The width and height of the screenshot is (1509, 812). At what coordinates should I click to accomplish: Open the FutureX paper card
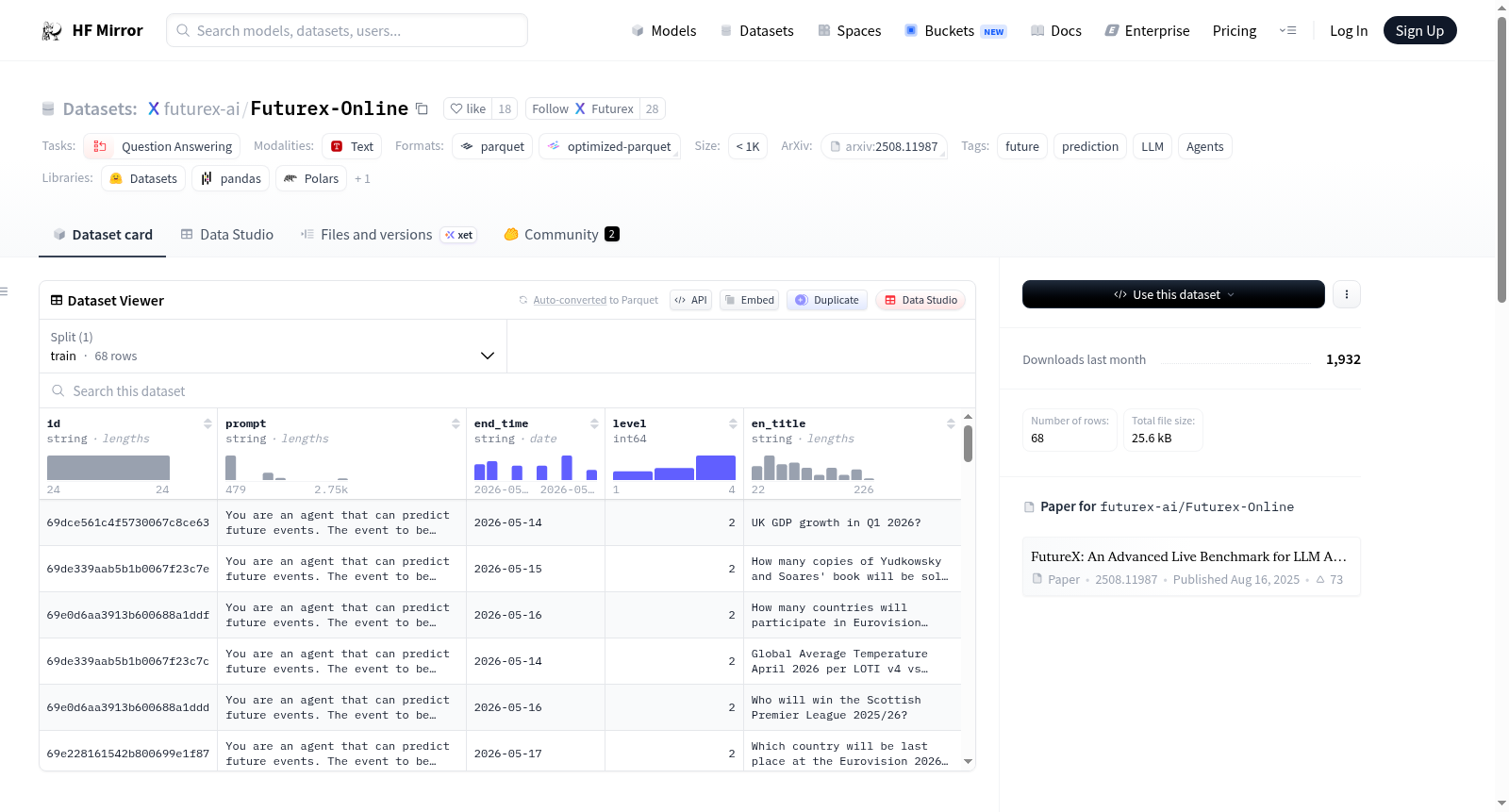[1191, 567]
